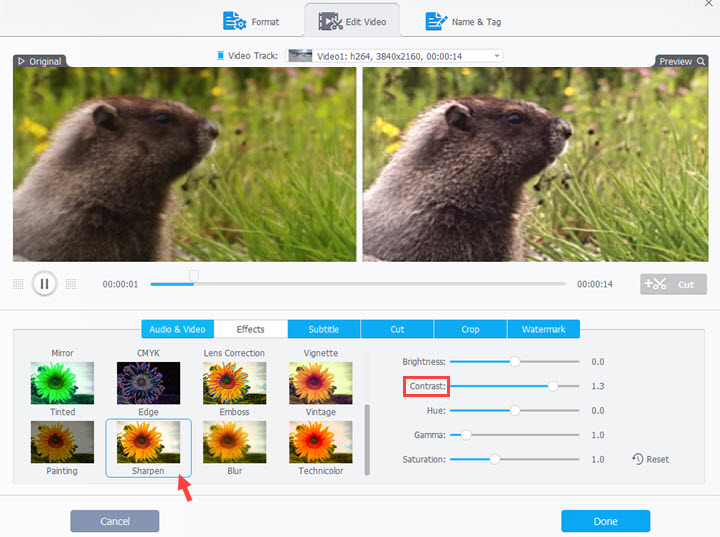Switch to the Subtitle tab
Image resolution: width=720 pixels, height=537 pixels.
[324, 329]
